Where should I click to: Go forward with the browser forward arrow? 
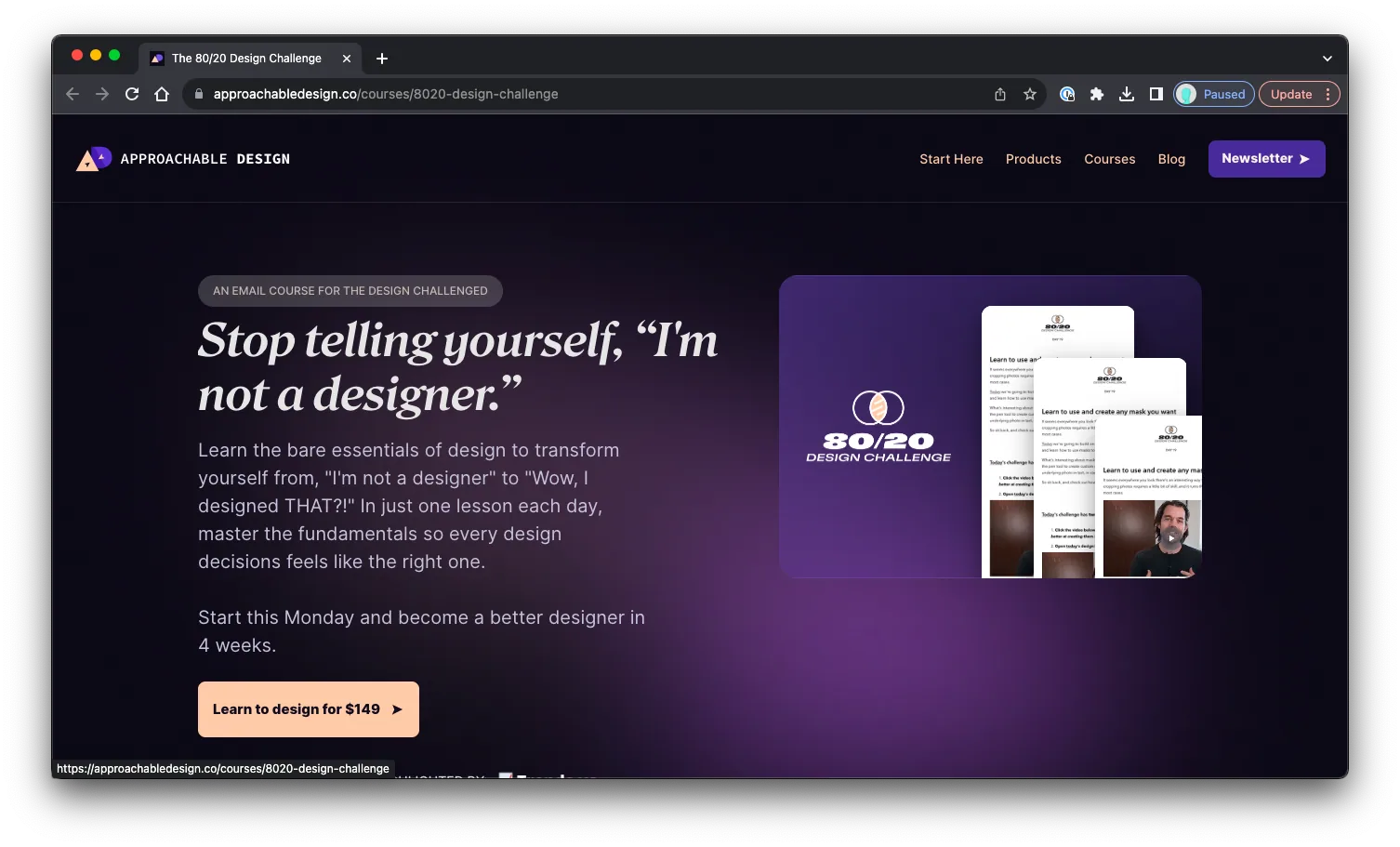pos(102,94)
